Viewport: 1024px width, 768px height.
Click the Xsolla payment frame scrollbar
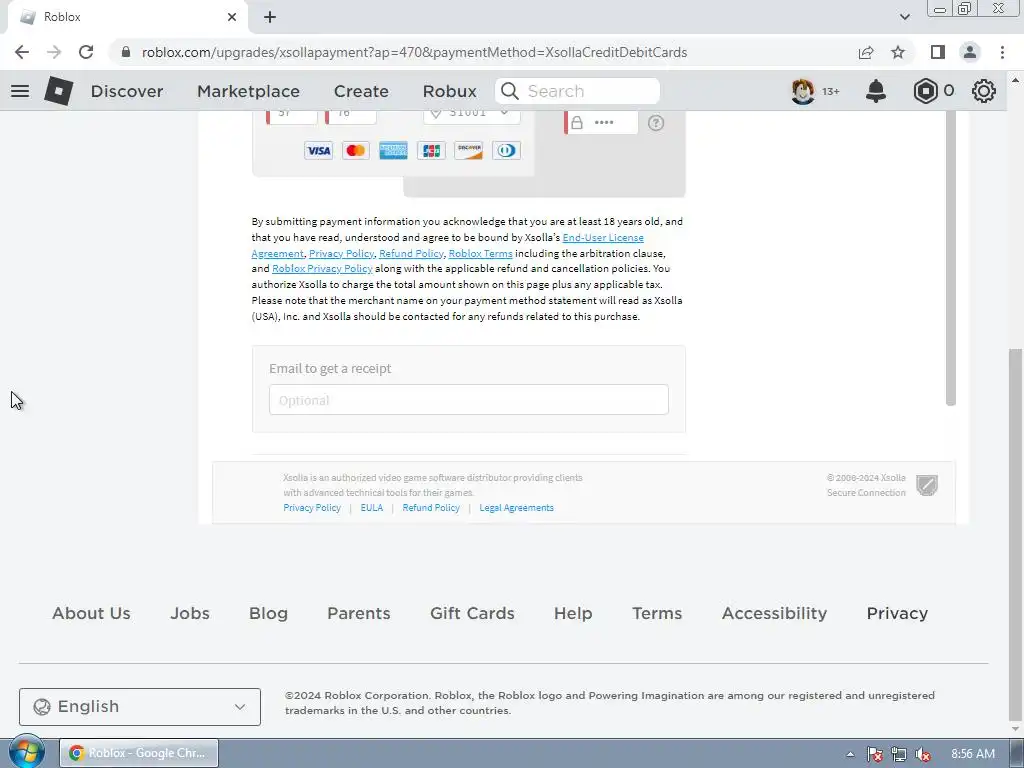tap(951, 258)
